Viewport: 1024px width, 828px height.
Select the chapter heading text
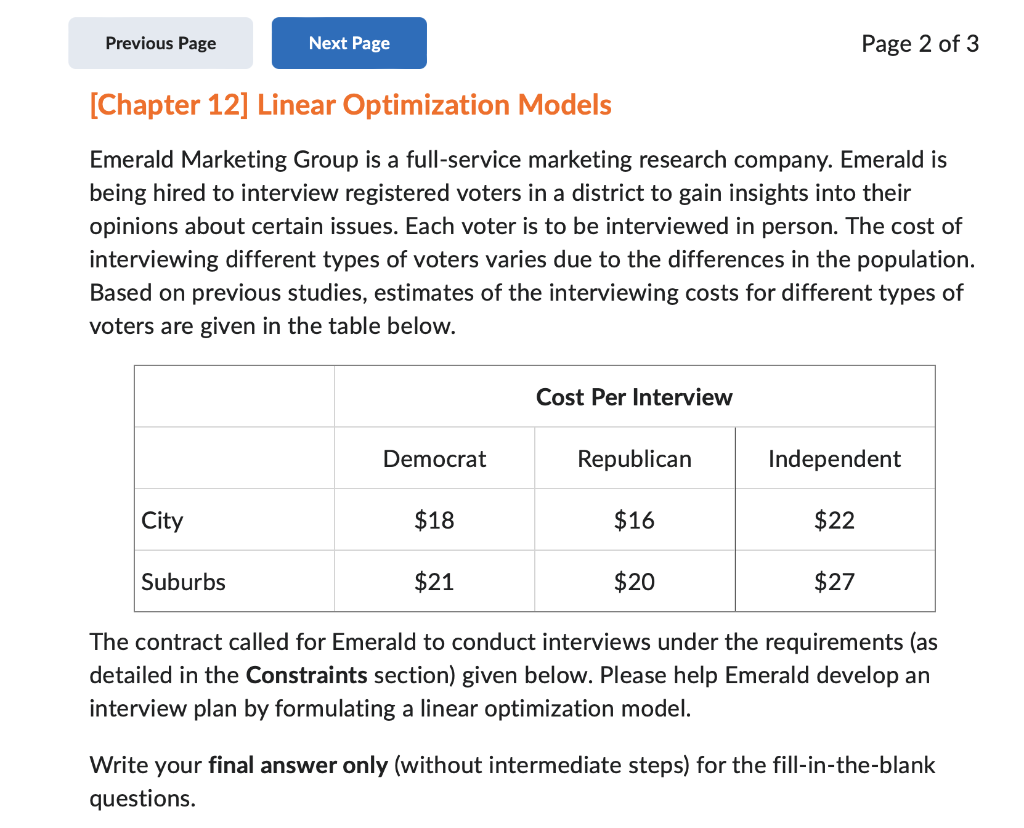point(349,104)
